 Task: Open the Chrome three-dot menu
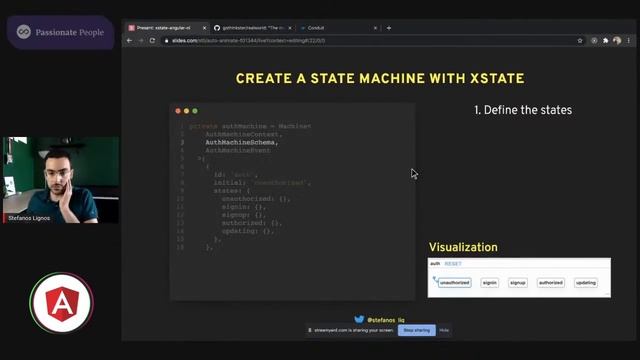(629, 40)
